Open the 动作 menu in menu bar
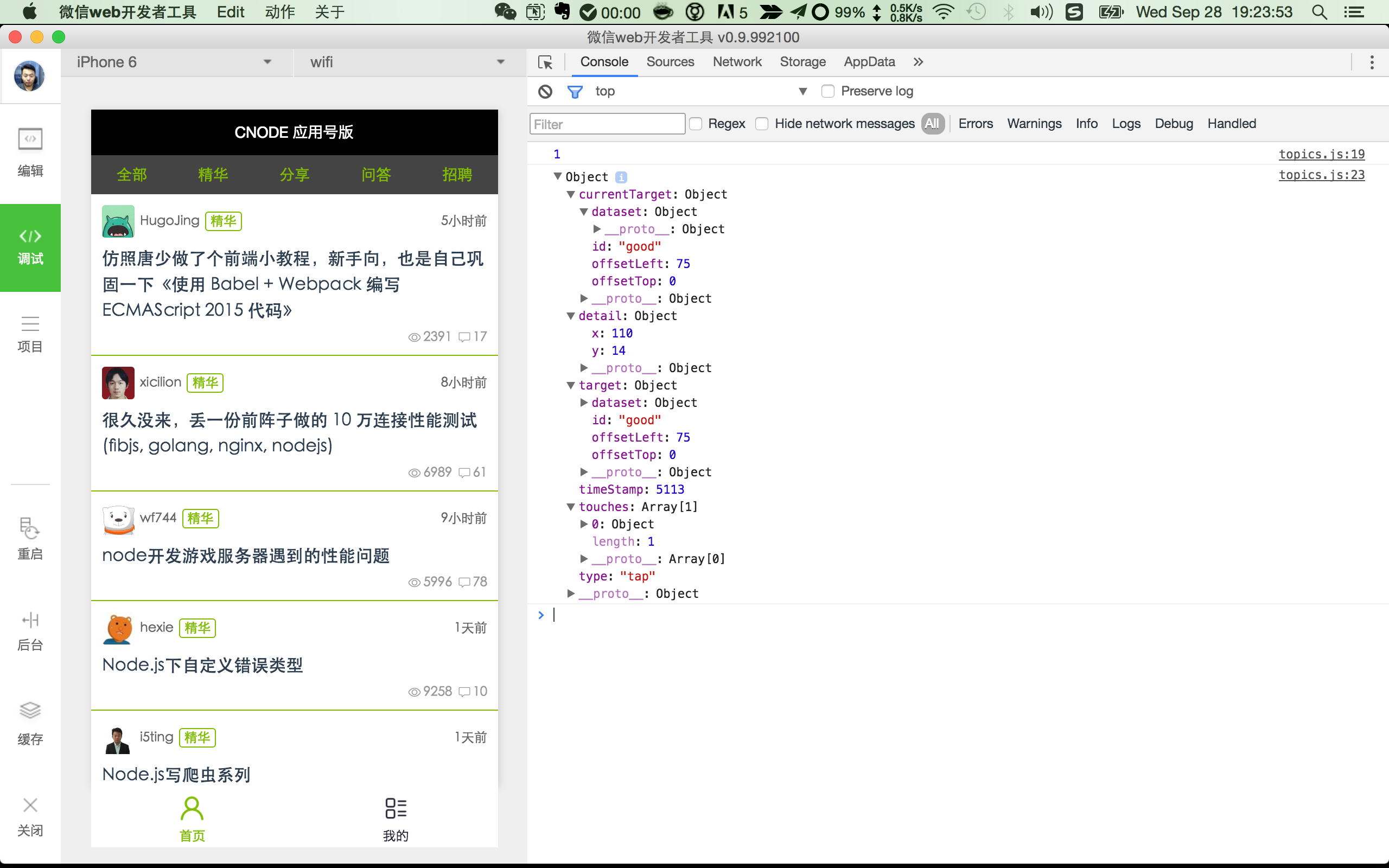This screenshot has width=1389, height=868. [279, 12]
